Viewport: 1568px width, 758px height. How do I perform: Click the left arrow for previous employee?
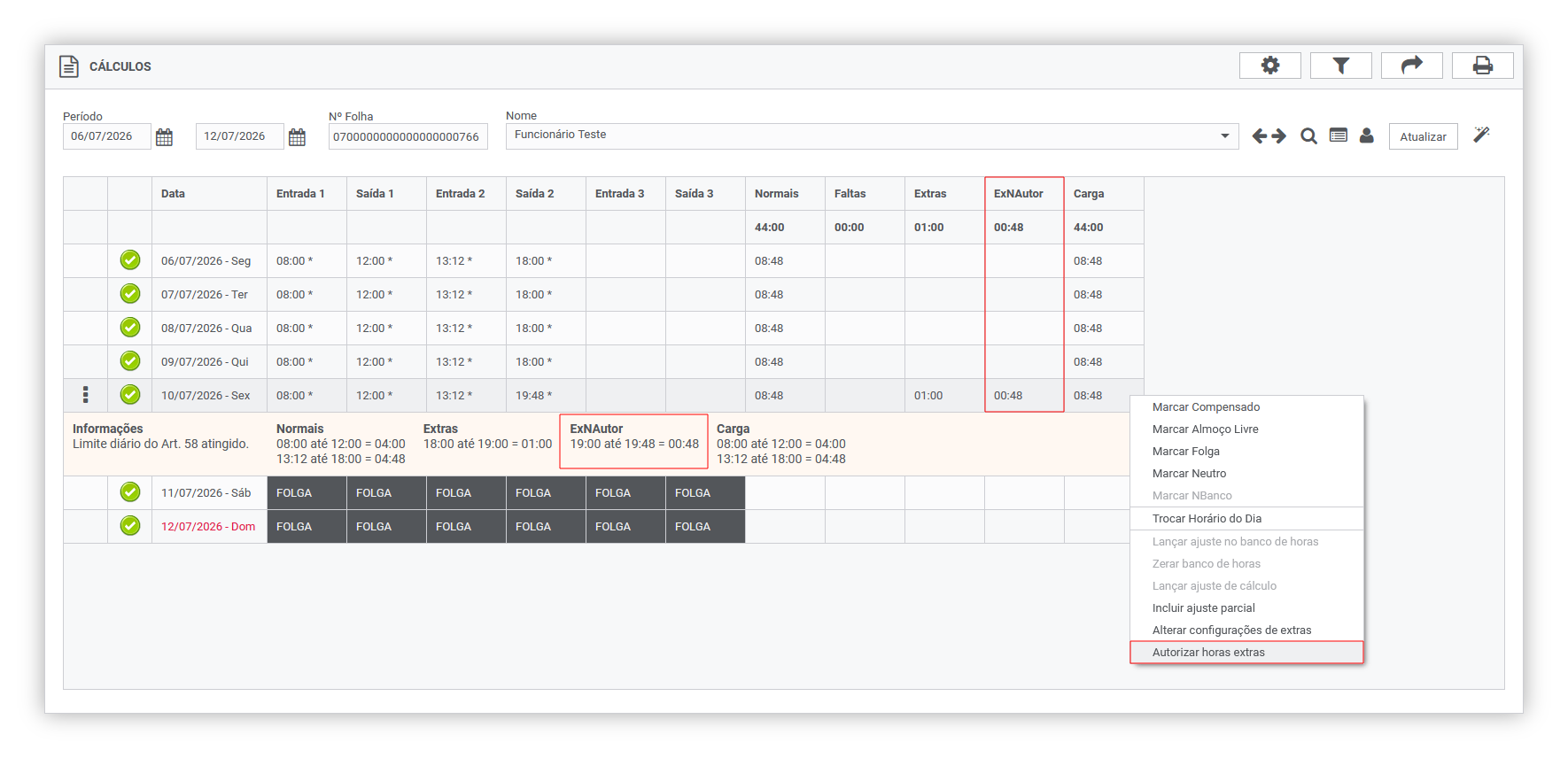click(x=1260, y=135)
